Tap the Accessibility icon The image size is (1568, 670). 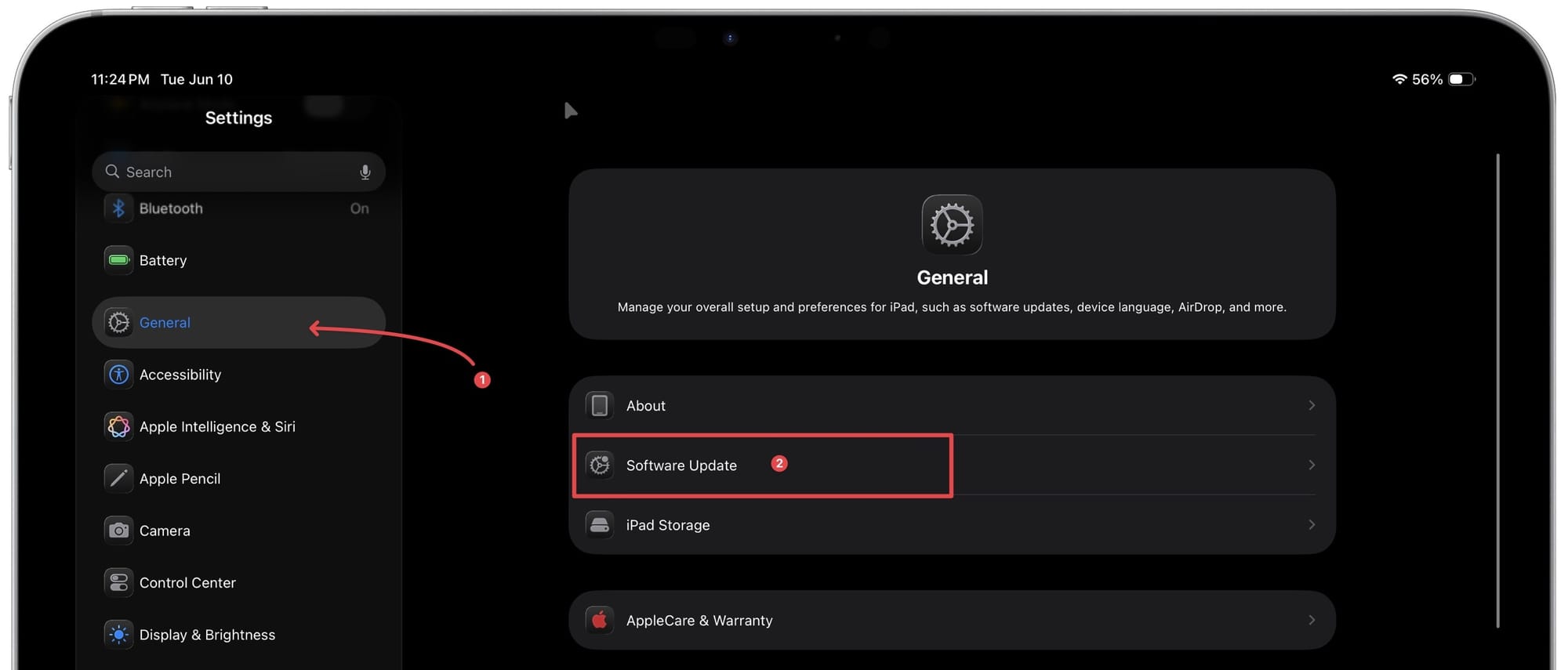pos(118,375)
